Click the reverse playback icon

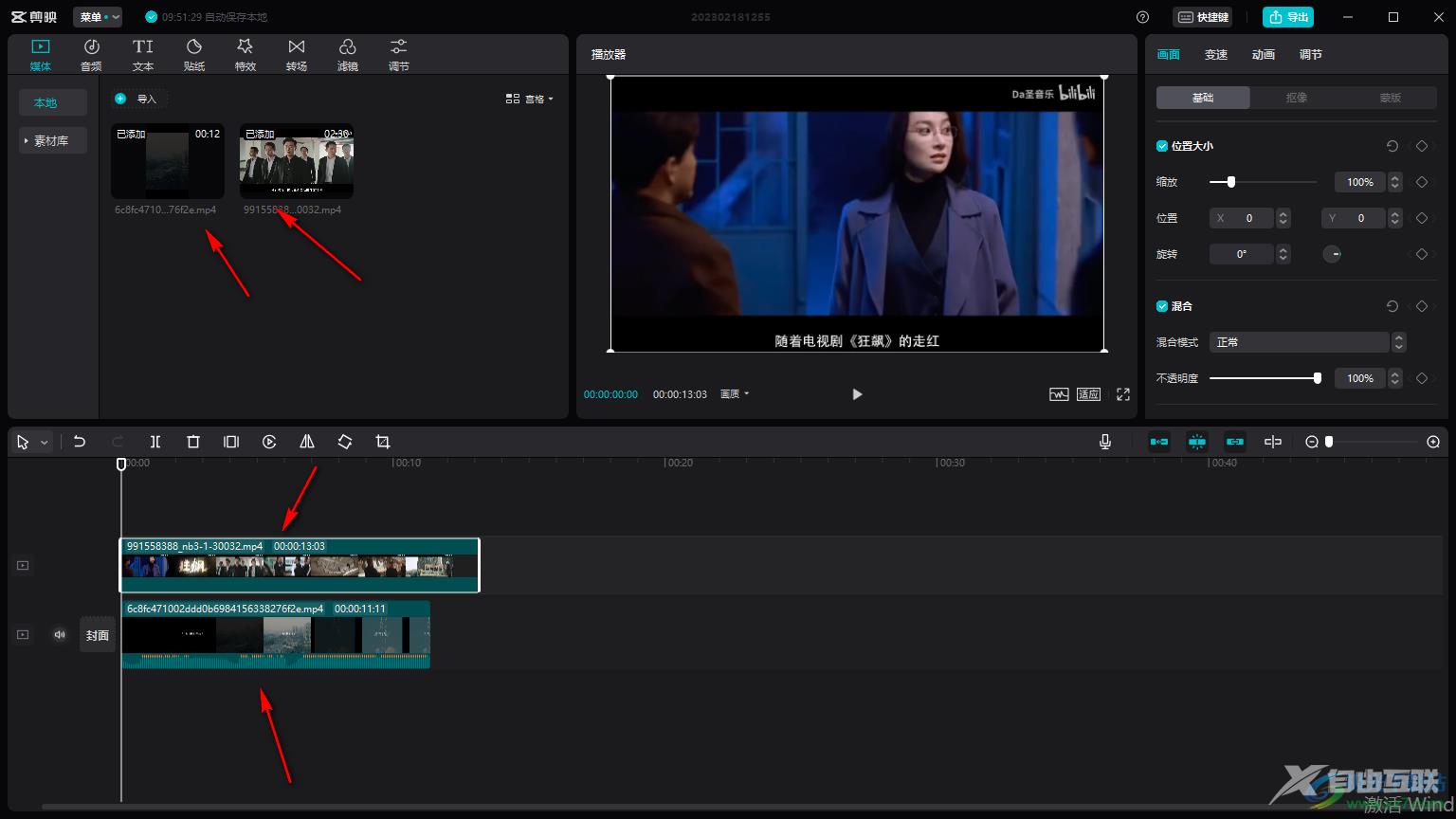tap(269, 442)
